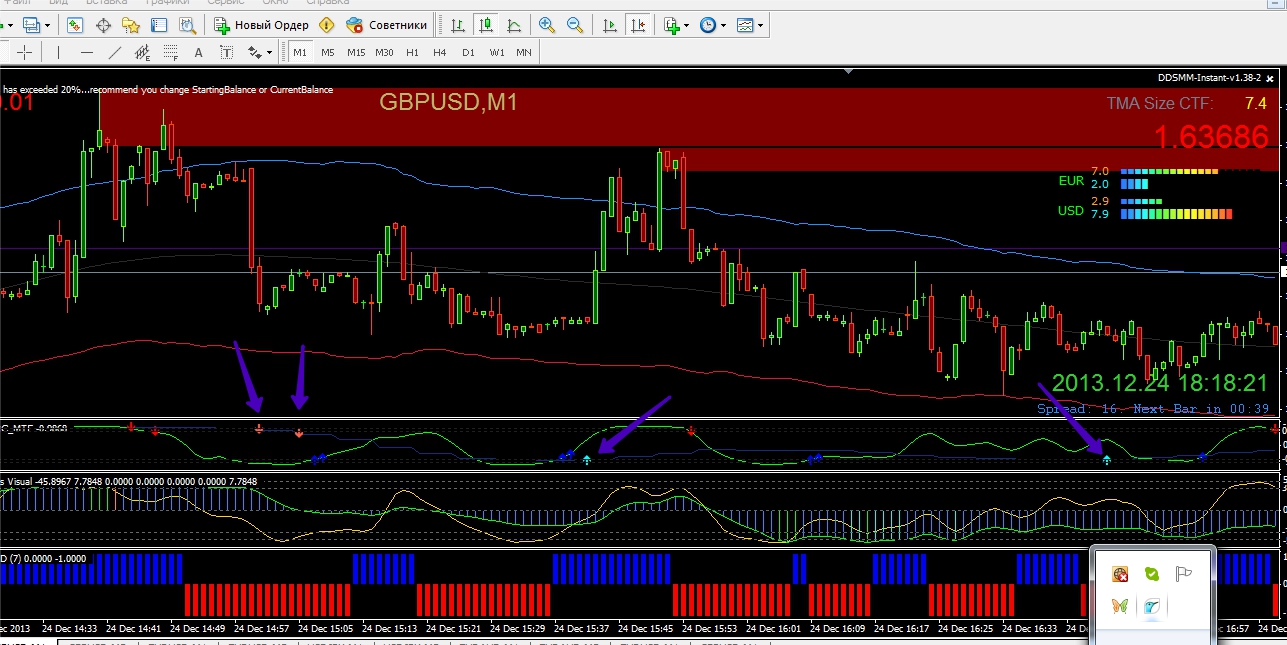Show the Navigator folder-star icon
The image size is (1287, 645).
click(x=131, y=25)
